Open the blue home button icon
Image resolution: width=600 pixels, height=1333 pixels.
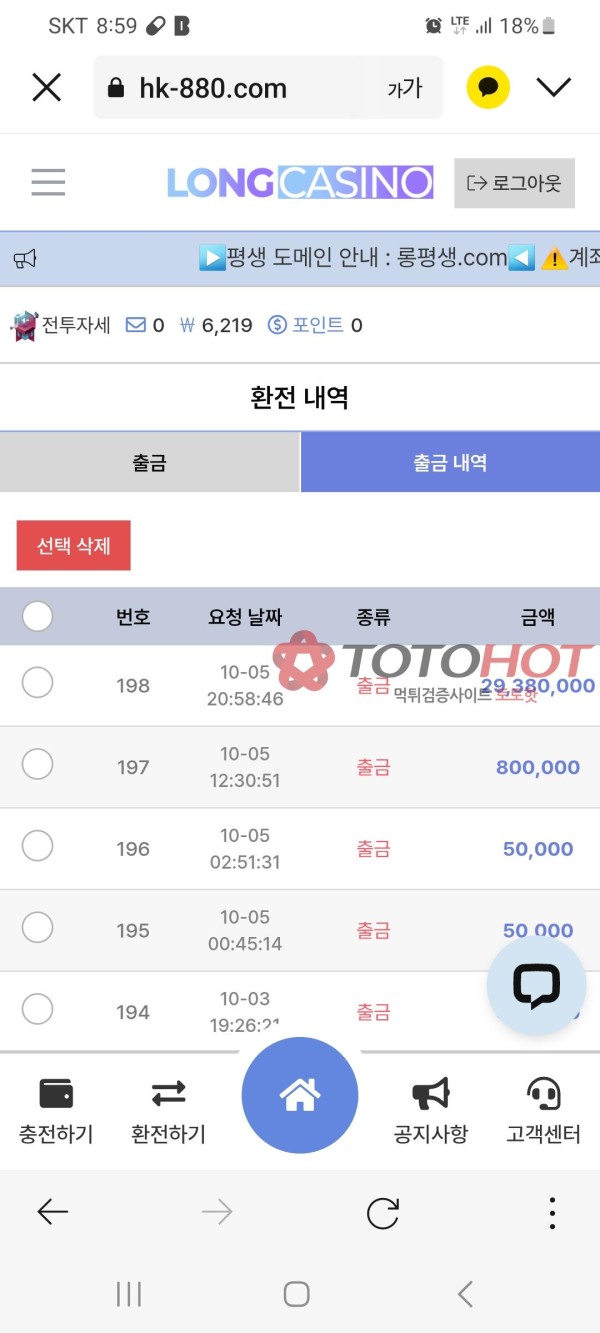299,1095
